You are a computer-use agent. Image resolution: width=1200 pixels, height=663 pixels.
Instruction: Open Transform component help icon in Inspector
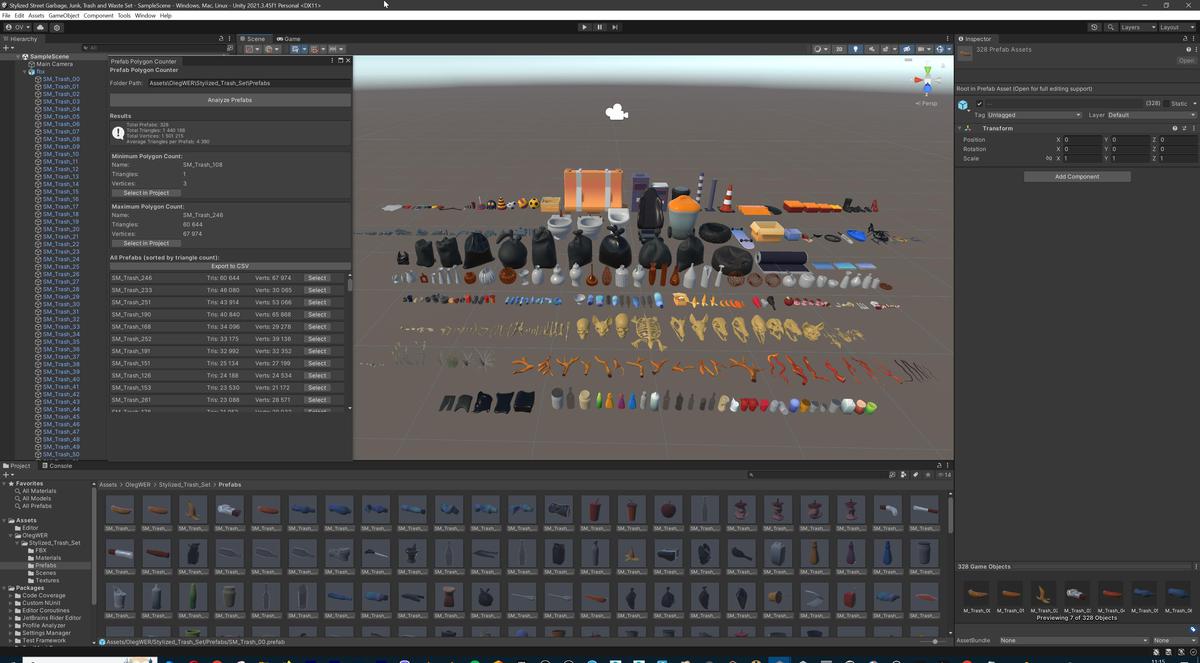1175,128
